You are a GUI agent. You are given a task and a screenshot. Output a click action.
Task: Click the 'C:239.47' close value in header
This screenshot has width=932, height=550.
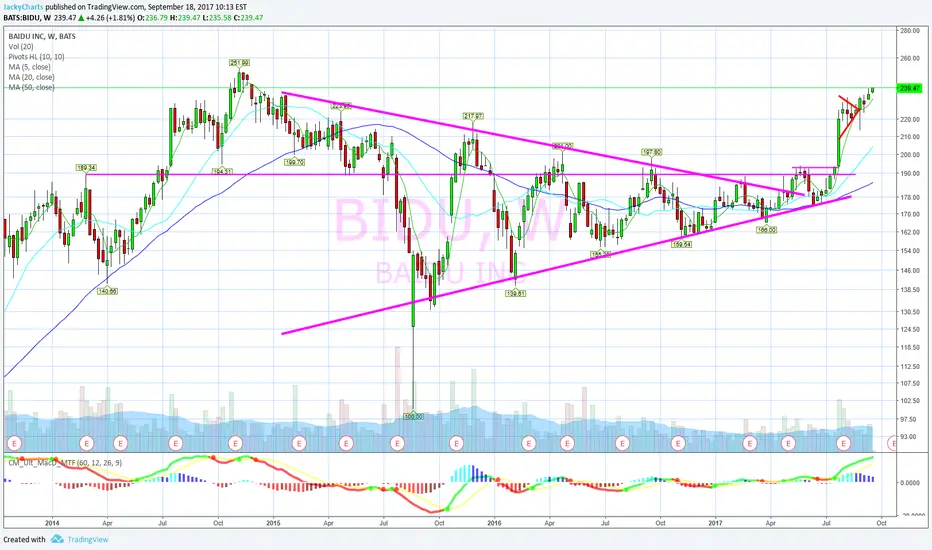coord(248,18)
